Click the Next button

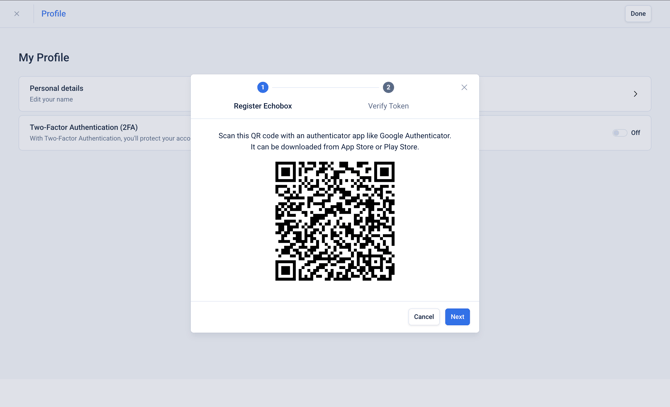point(457,317)
